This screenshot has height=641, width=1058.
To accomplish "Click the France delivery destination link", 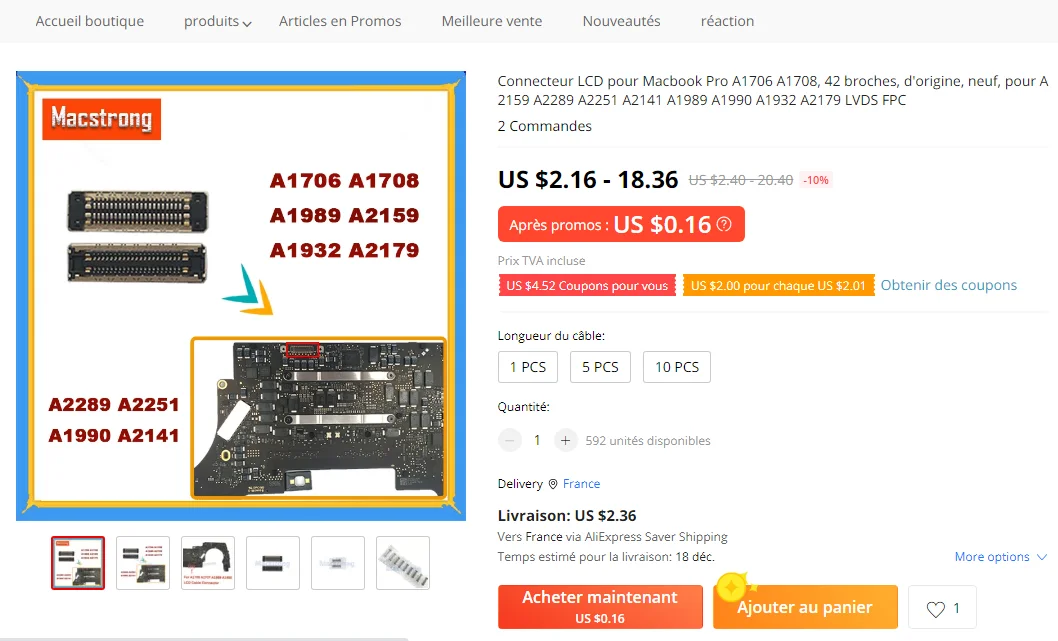I will pyautogui.click(x=581, y=484).
